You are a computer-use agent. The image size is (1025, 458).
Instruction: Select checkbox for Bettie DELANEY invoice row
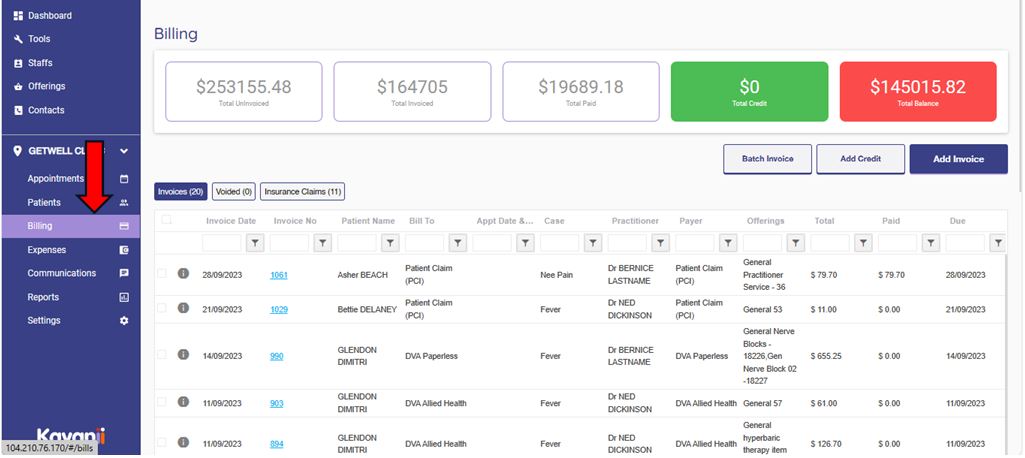click(162, 309)
